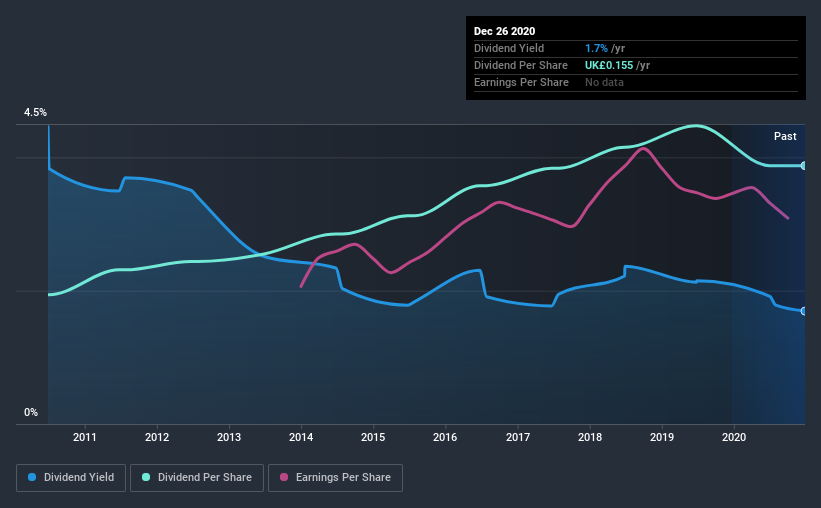Screen dimensions: 821x508
Task: Click the 0% y-axis label
Action: coord(31,413)
